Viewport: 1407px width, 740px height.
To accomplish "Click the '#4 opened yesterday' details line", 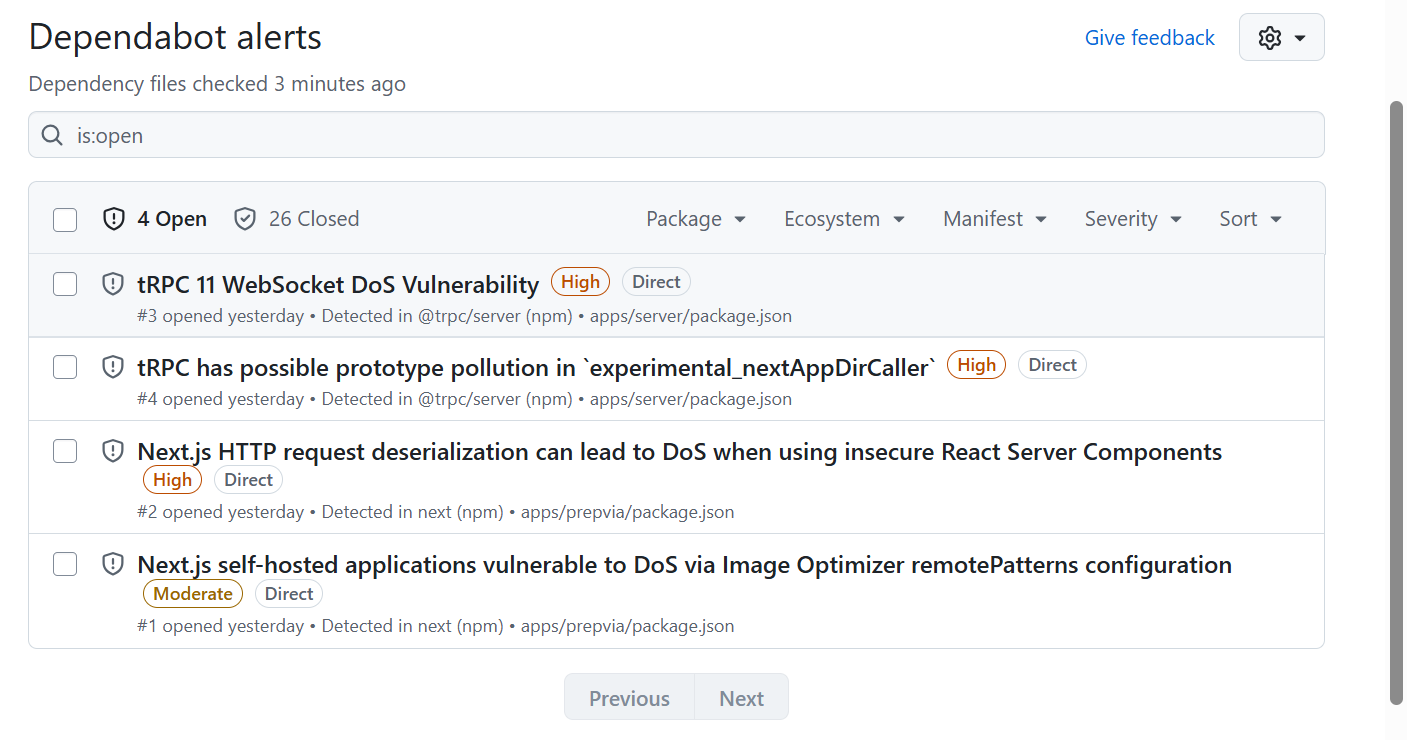I will (464, 399).
